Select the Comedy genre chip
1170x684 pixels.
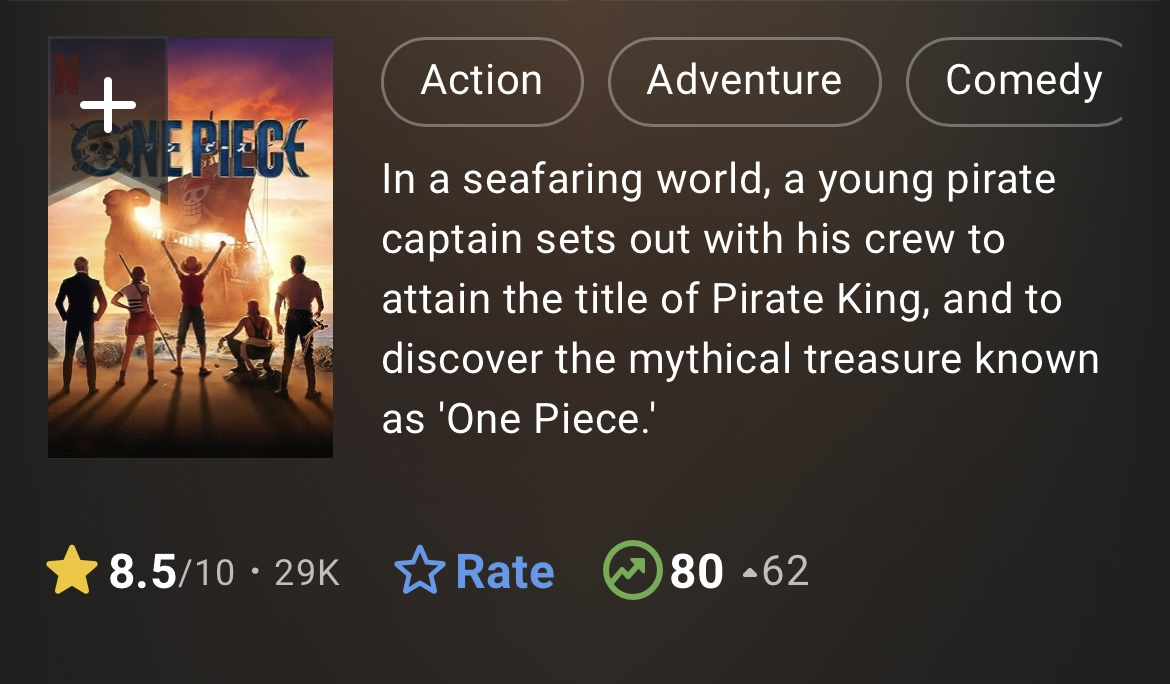[x=1022, y=81]
